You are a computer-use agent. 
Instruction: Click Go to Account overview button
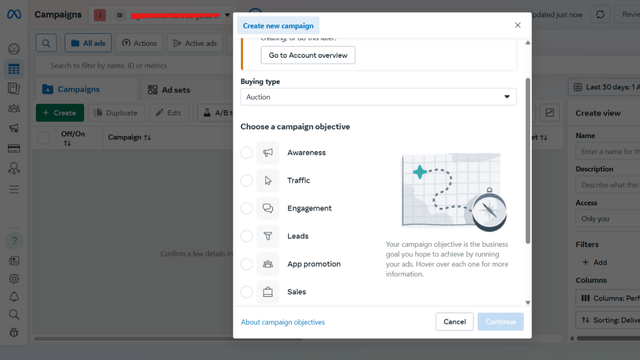(308, 55)
